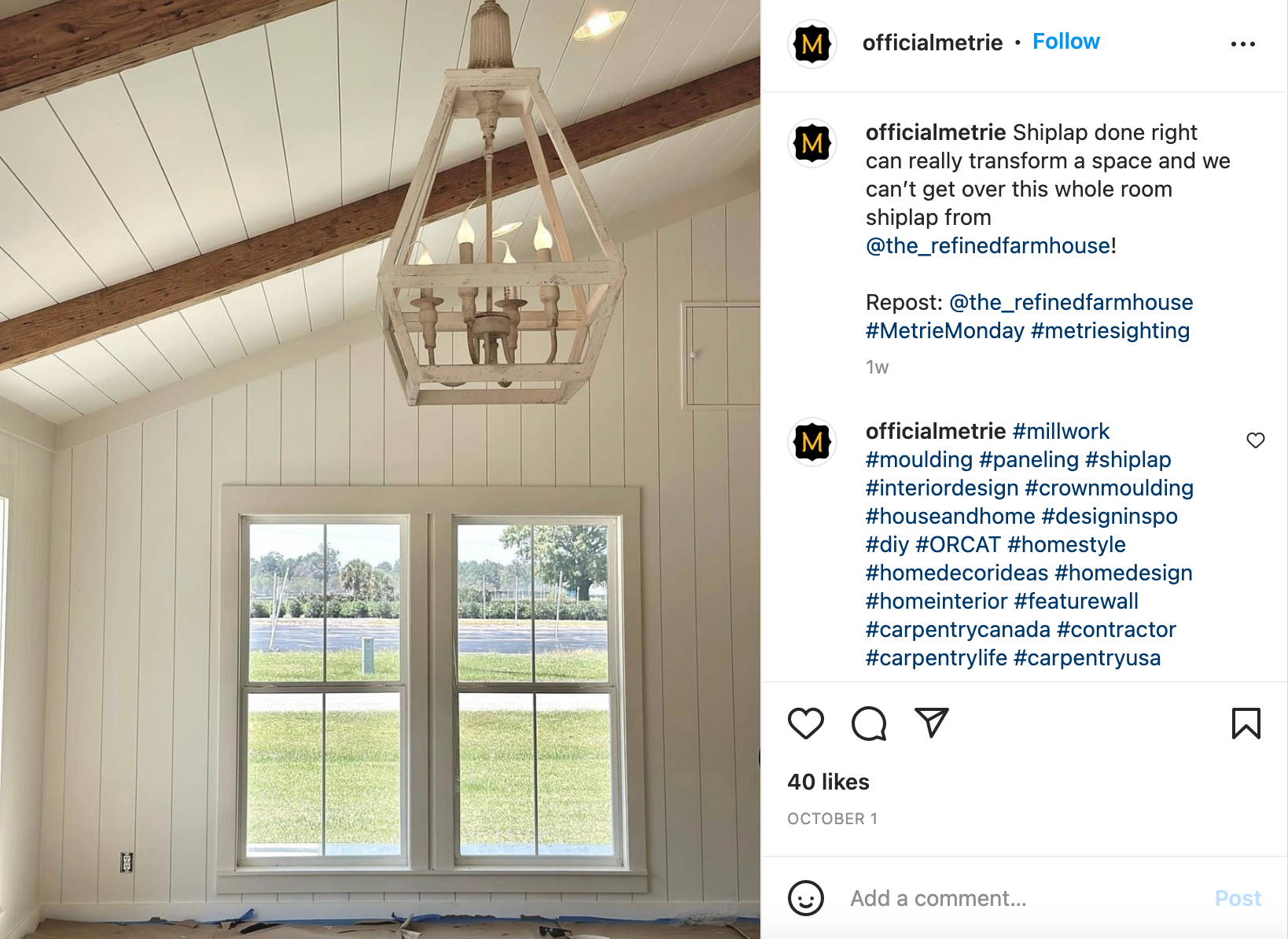Share post using paper plane icon
1288x939 pixels.
[932, 723]
